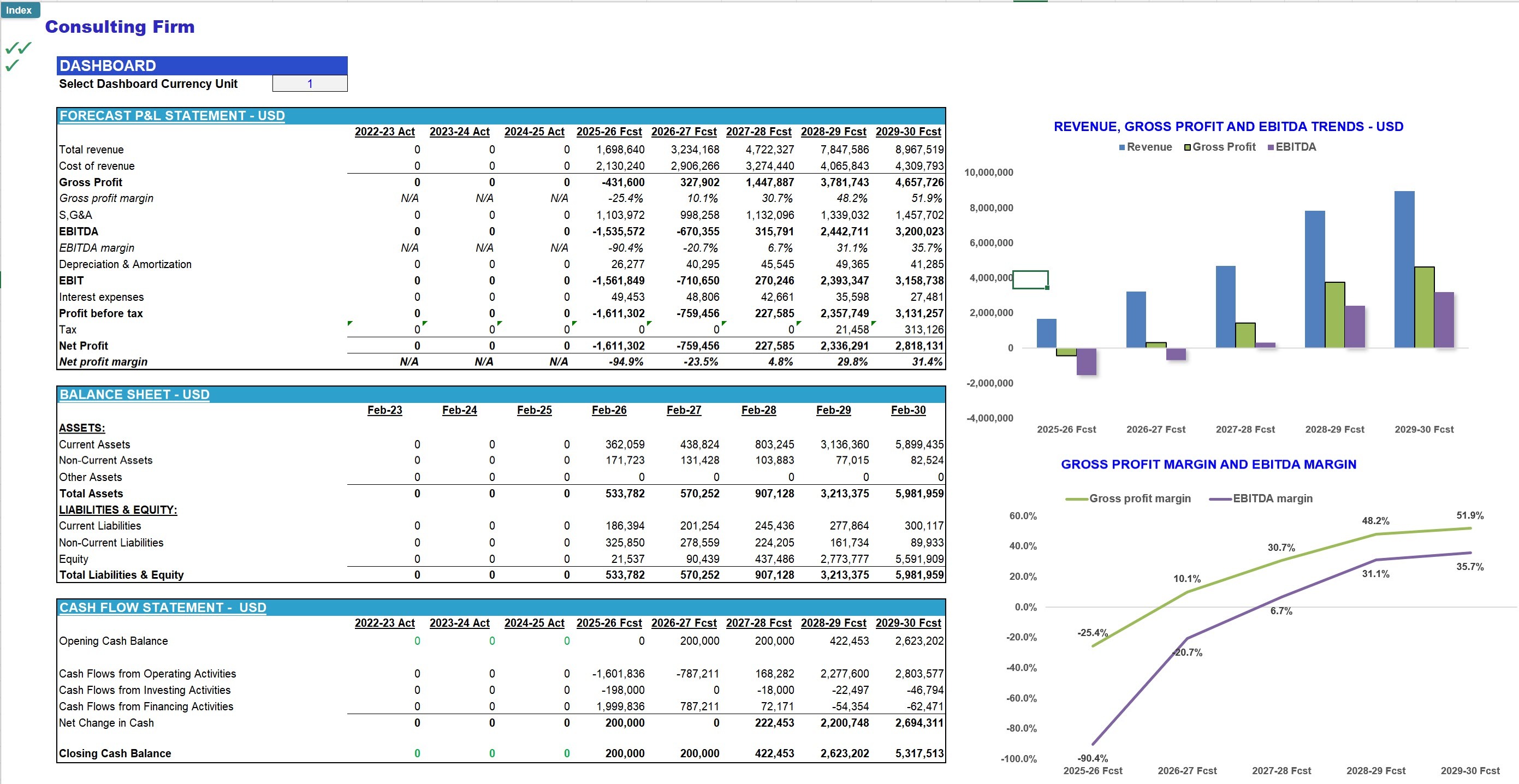Select the GROSS PROFIT MARGIN AND EBITDA MARGIN title
The image size is (1519, 784).
pos(1208,465)
